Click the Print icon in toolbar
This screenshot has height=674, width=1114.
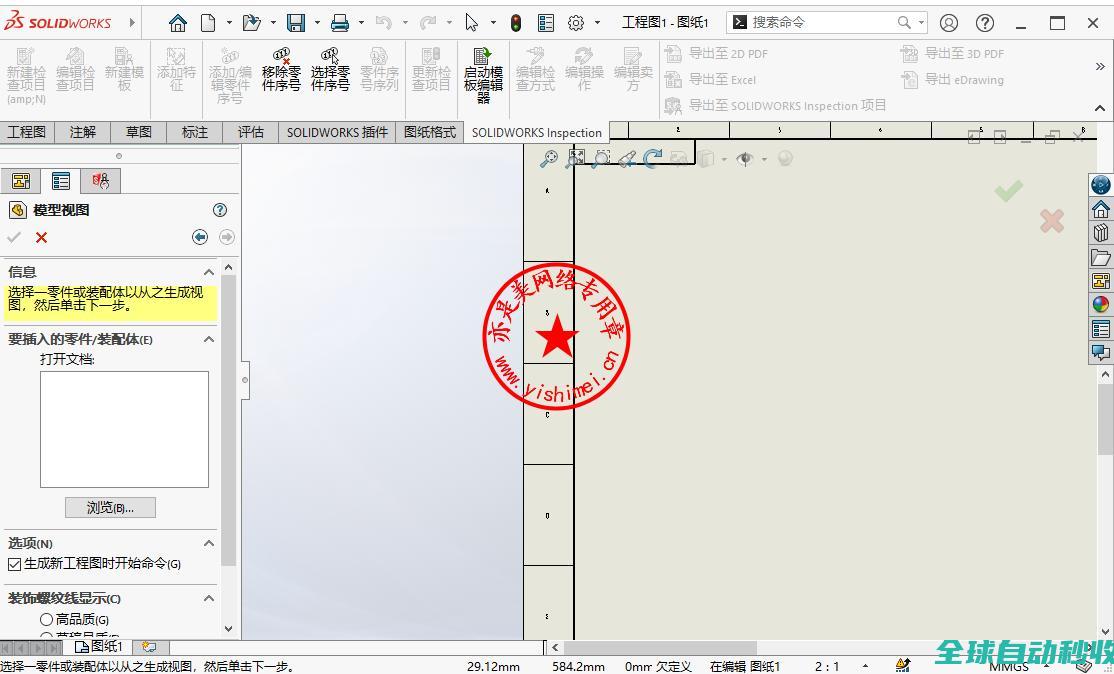[x=340, y=22]
